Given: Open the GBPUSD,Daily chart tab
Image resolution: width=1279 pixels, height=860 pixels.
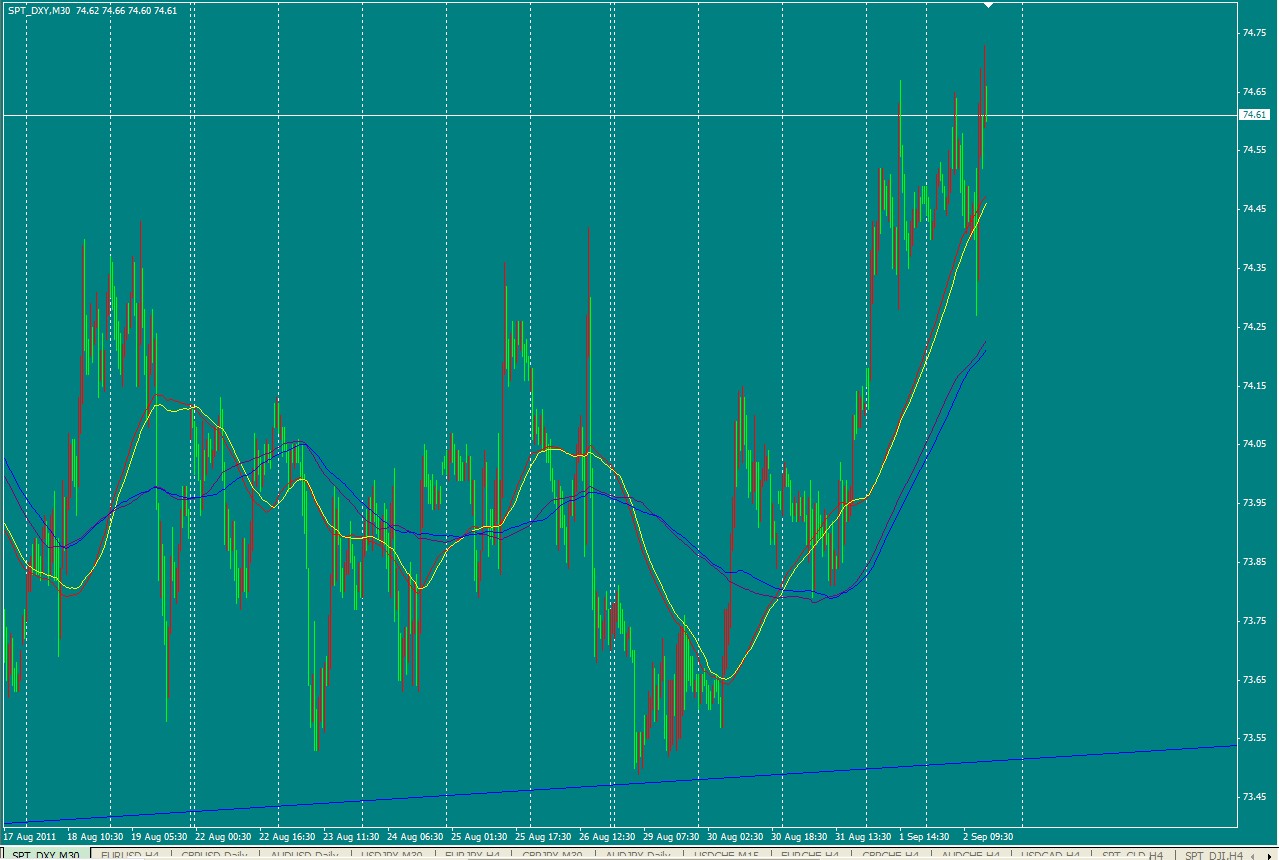Looking at the screenshot, I should [x=214, y=855].
